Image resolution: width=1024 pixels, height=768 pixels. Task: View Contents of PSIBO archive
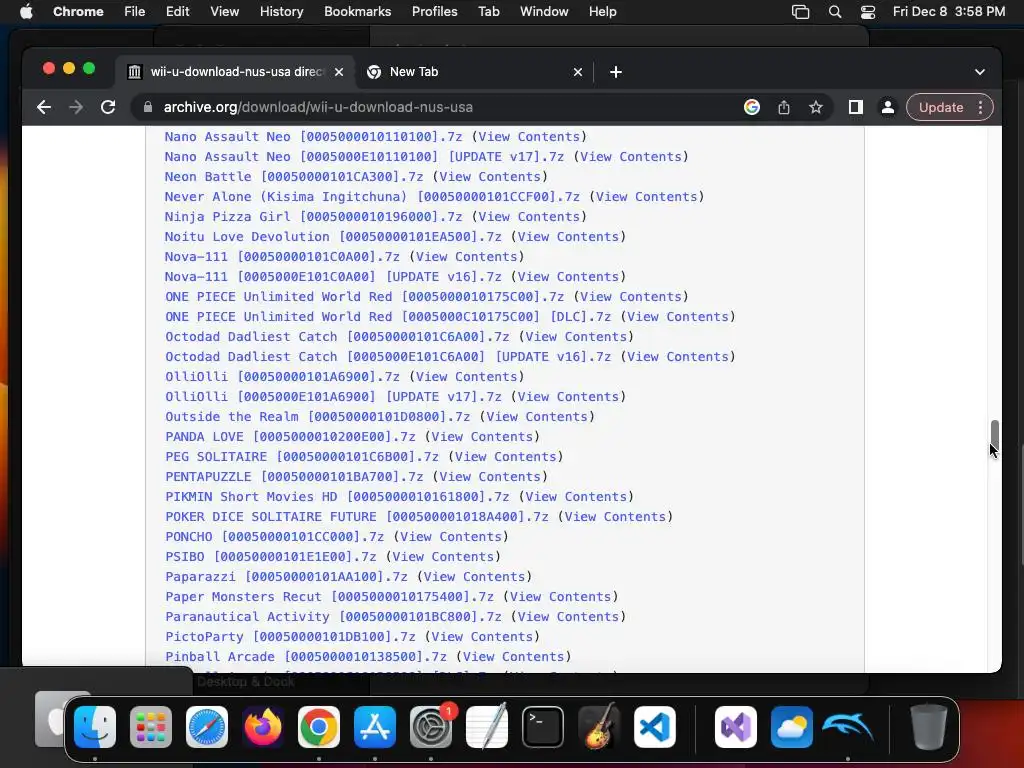click(443, 557)
